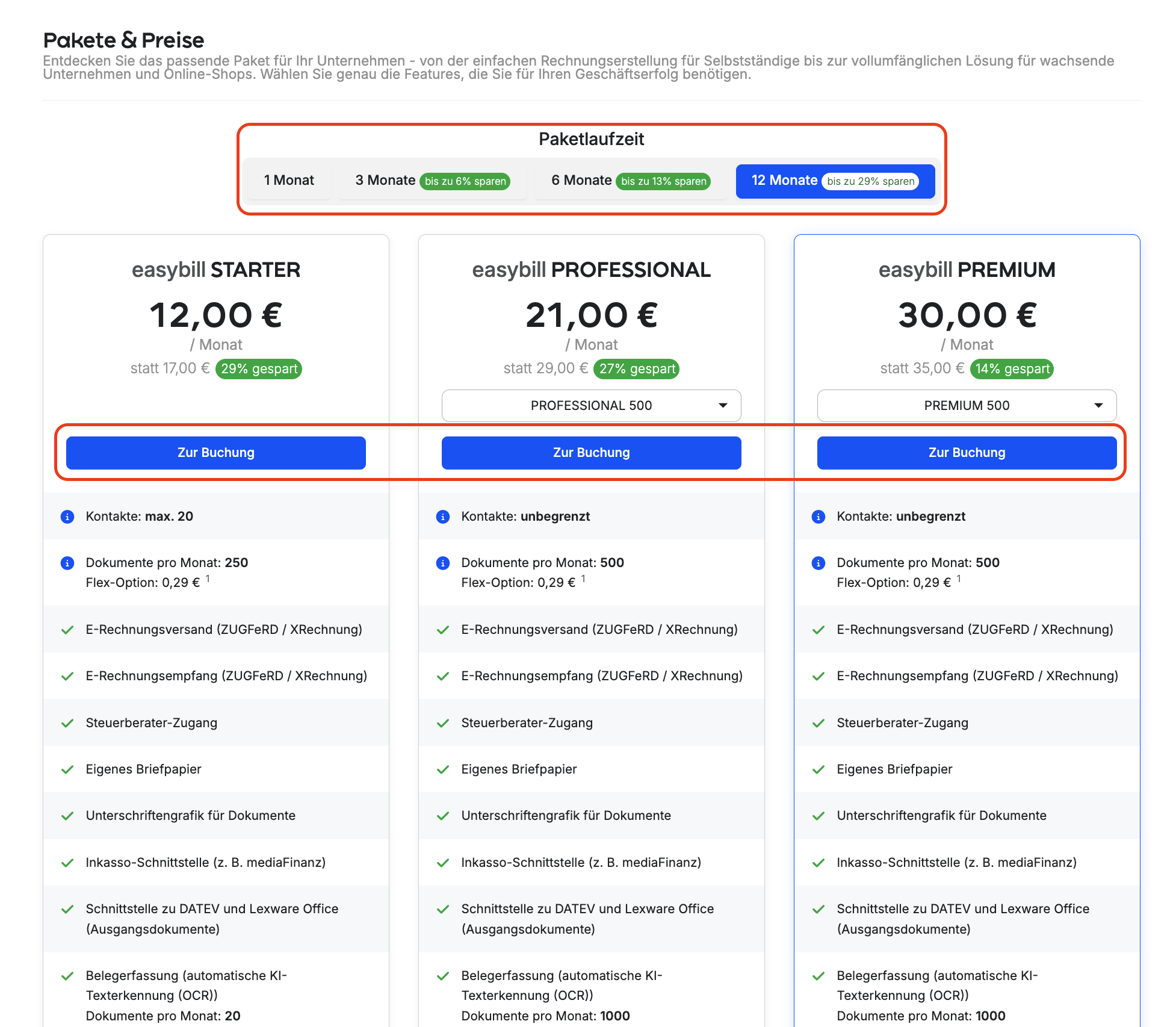The width and height of the screenshot is (1176, 1027).
Task: Click the 29% gespart badge on STARTER
Action: pyautogui.click(x=259, y=369)
